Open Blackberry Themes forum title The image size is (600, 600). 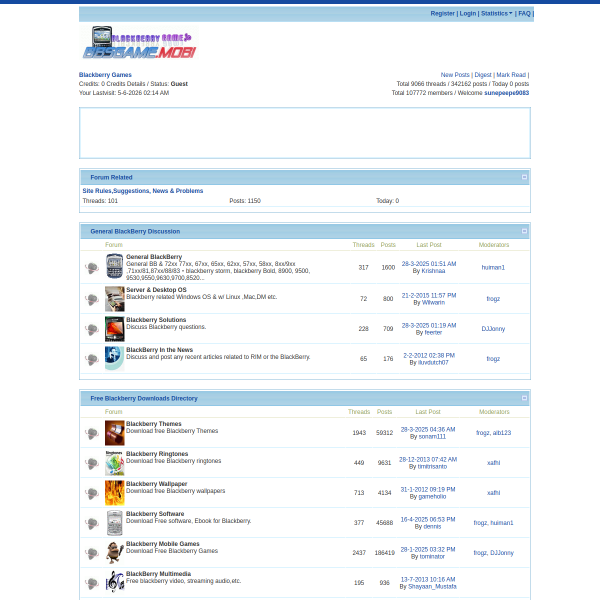click(x=153, y=424)
